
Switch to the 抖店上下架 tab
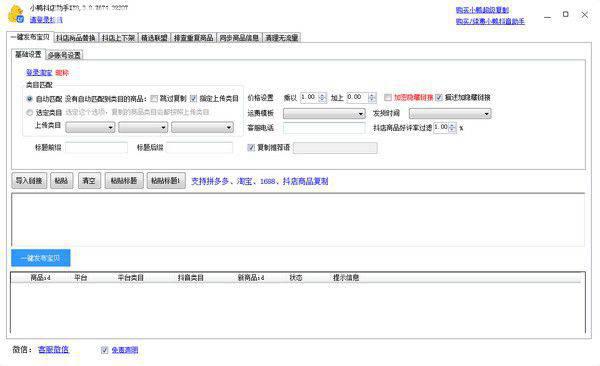(x=118, y=38)
